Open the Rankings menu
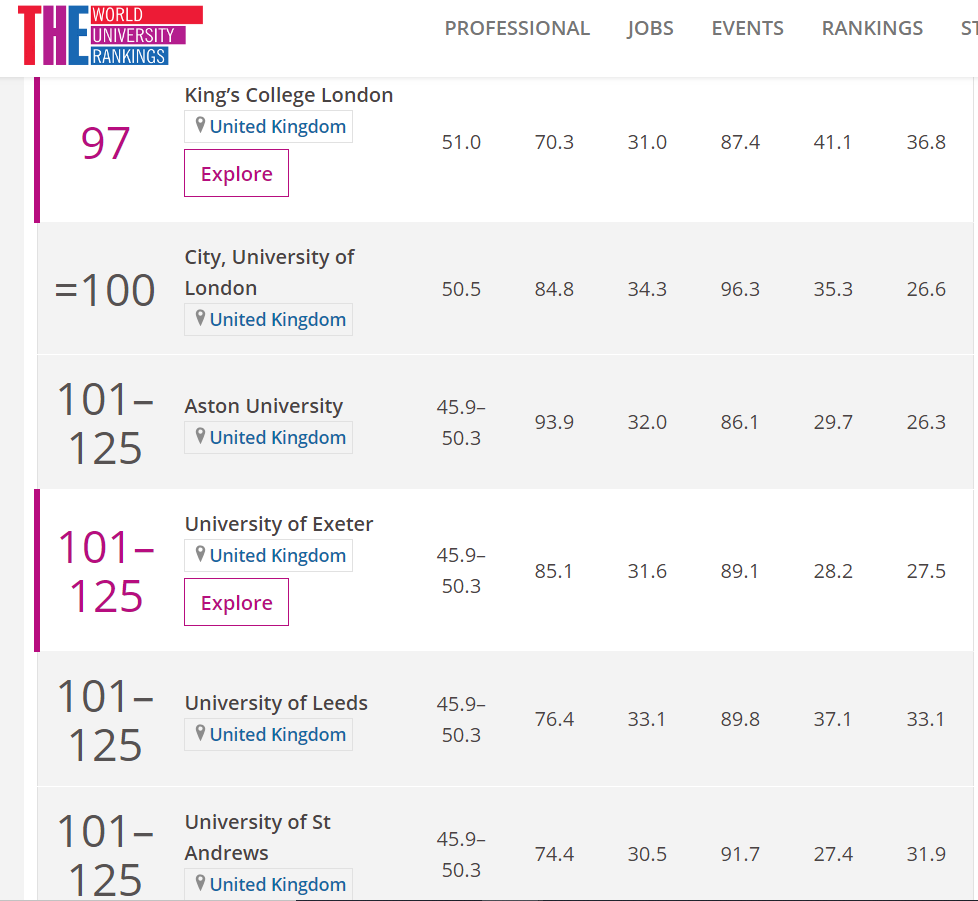This screenshot has width=978, height=901. tap(872, 28)
